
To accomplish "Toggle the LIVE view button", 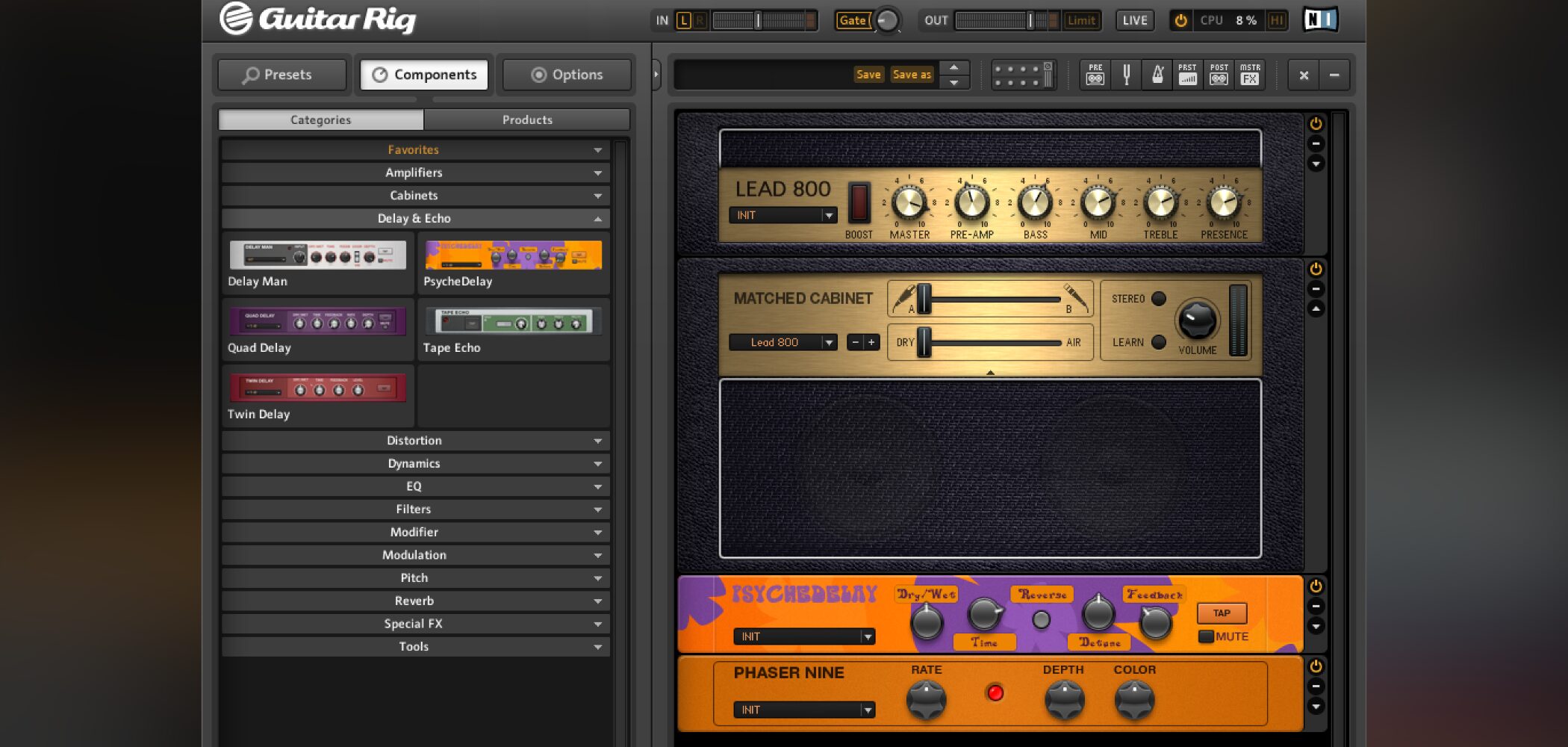I will (x=1135, y=20).
